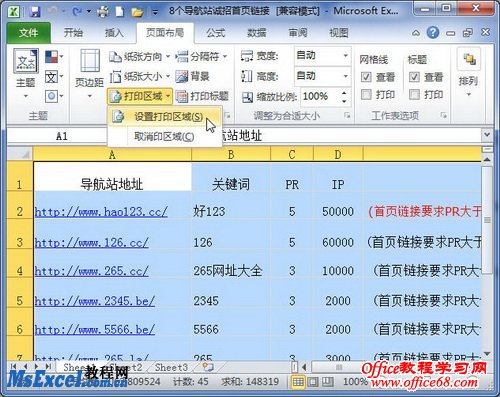This screenshot has height=397, width=500.
Task: Select Clear Print Area (取消印区域) menu item
Action: coord(165,137)
